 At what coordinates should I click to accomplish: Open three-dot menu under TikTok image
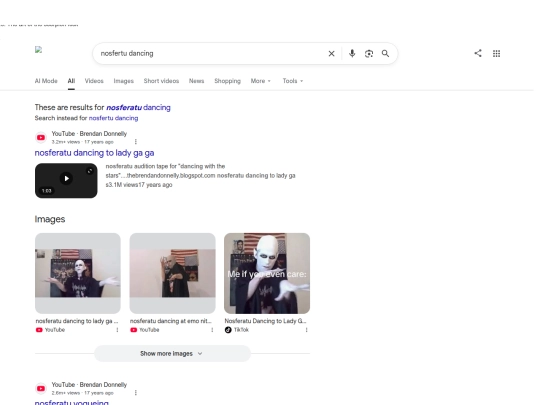click(x=306, y=330)
